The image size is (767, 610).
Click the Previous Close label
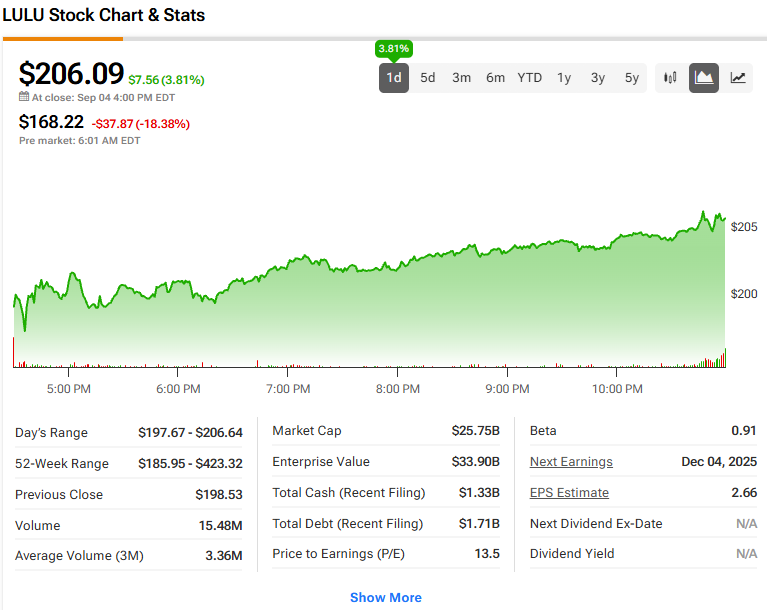(x=59, y=495)
